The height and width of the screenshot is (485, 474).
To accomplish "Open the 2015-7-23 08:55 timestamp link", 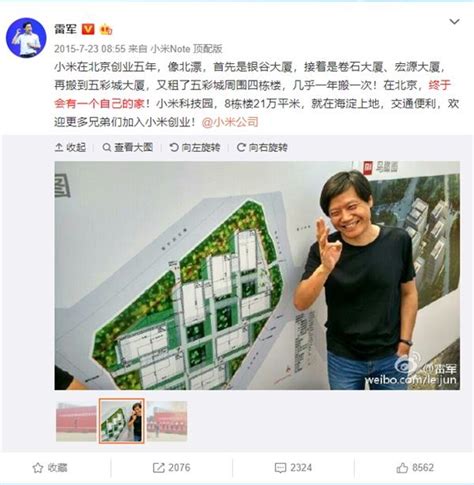I will 90,49.
